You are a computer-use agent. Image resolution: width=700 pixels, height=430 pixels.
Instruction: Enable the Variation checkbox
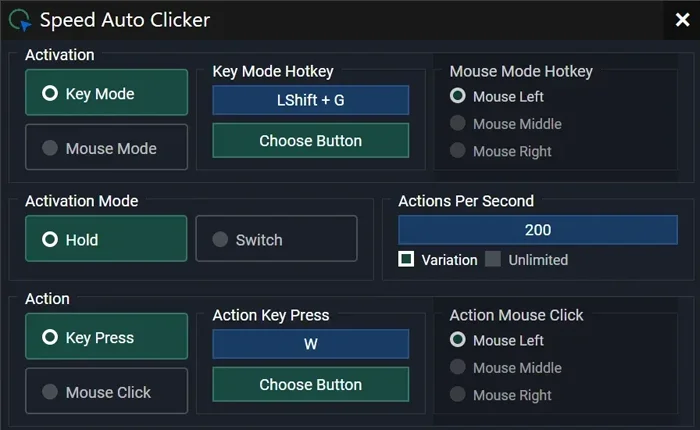[407, 260]
